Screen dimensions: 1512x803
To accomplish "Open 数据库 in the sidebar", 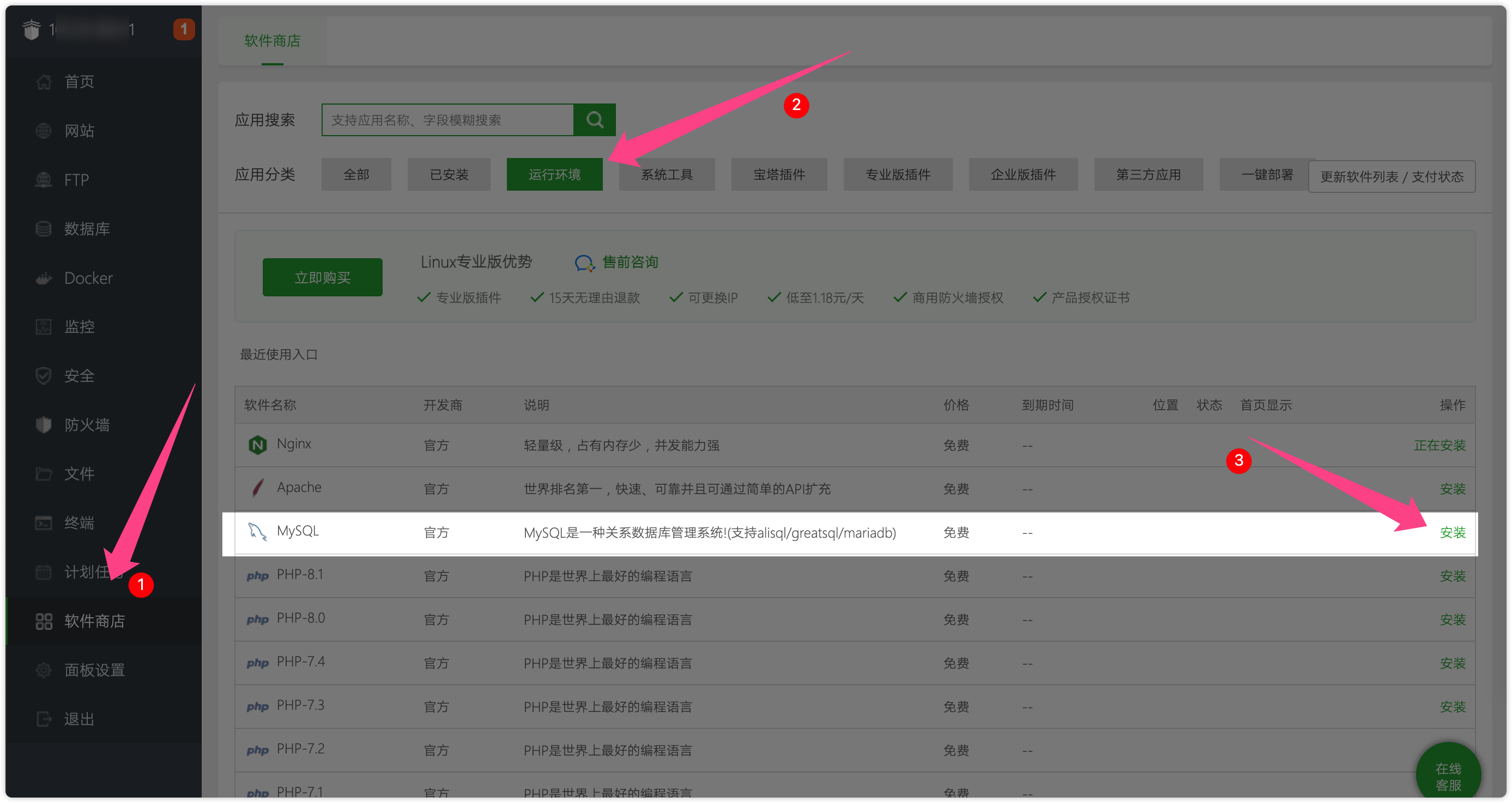I will [x=87, y=229].
